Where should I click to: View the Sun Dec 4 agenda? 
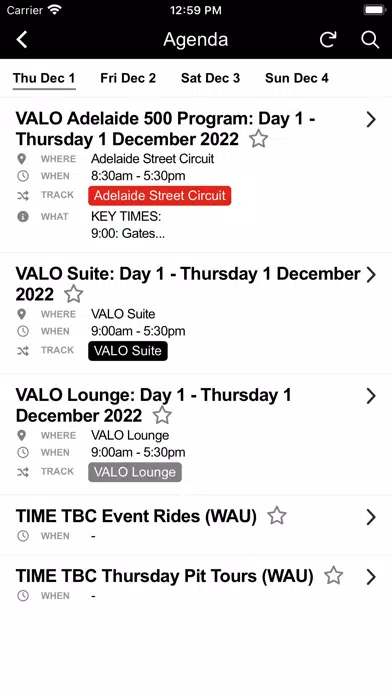click(x=297, y=78)
